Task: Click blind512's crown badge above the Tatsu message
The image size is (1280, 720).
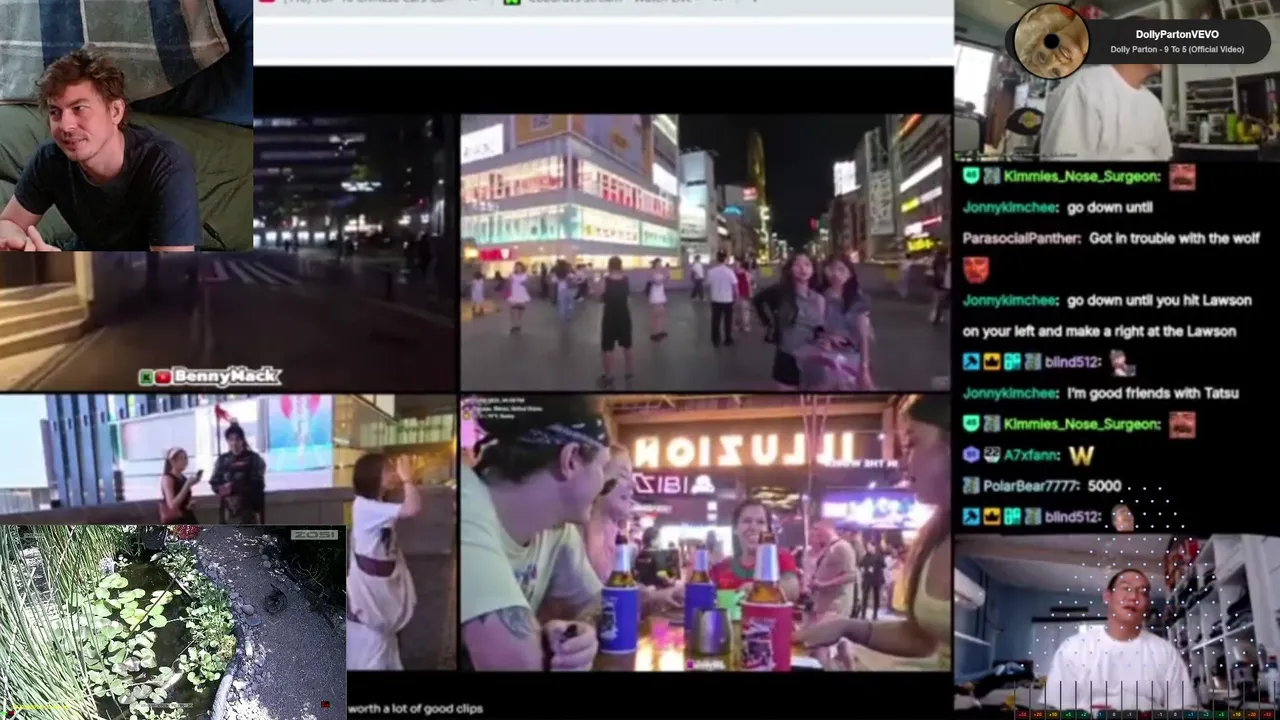Action: point(991,362)
